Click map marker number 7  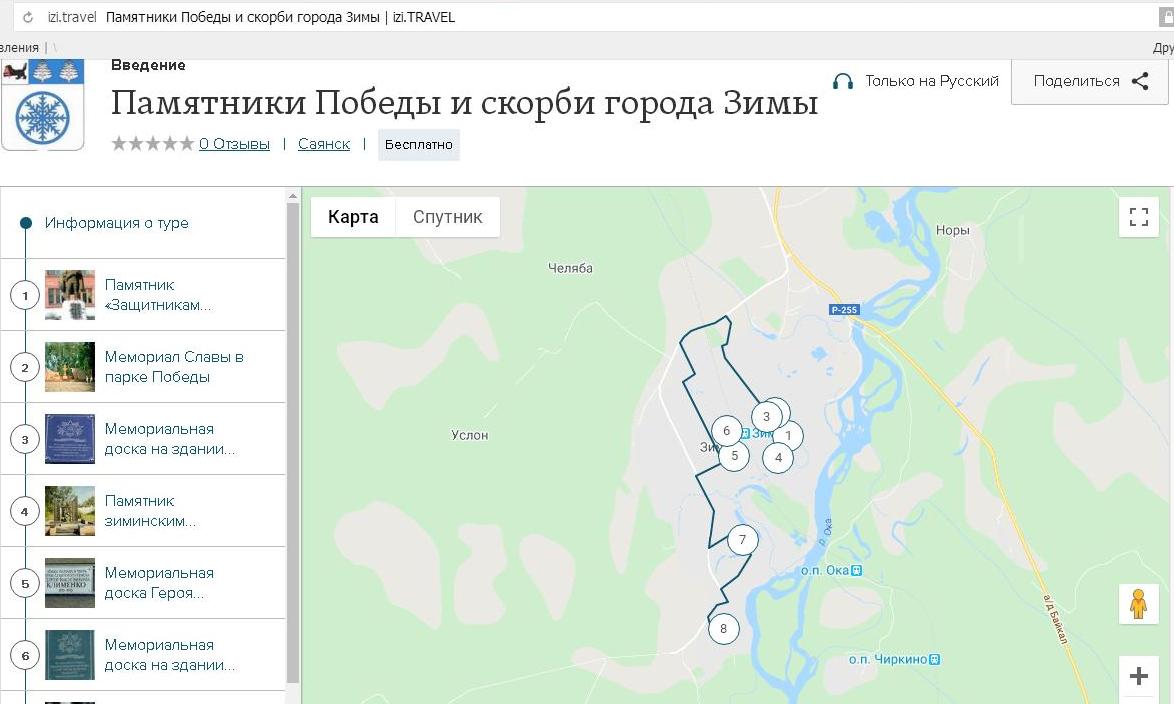point(742,540)
